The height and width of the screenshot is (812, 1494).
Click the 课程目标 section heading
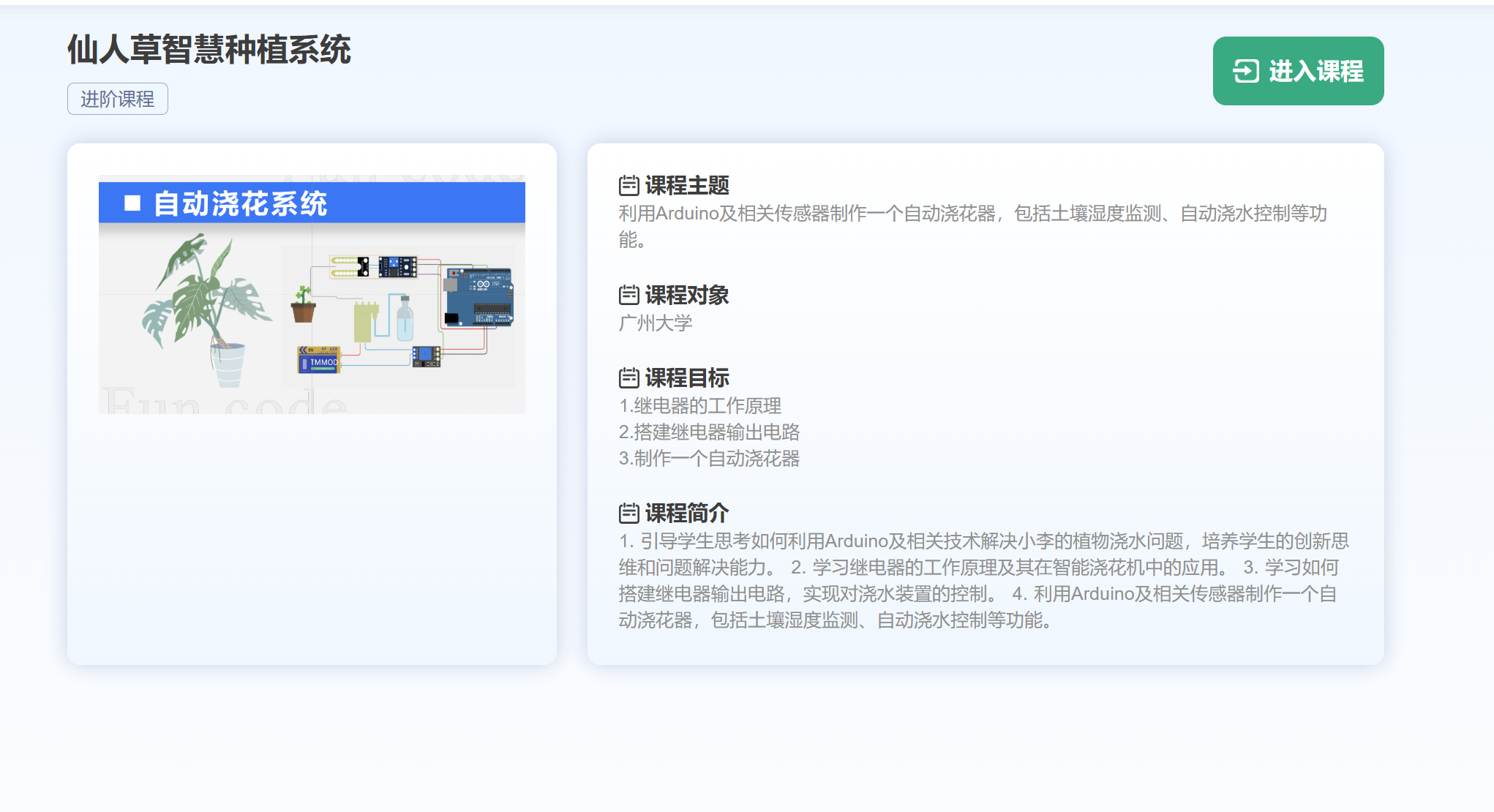click(686, 378)
